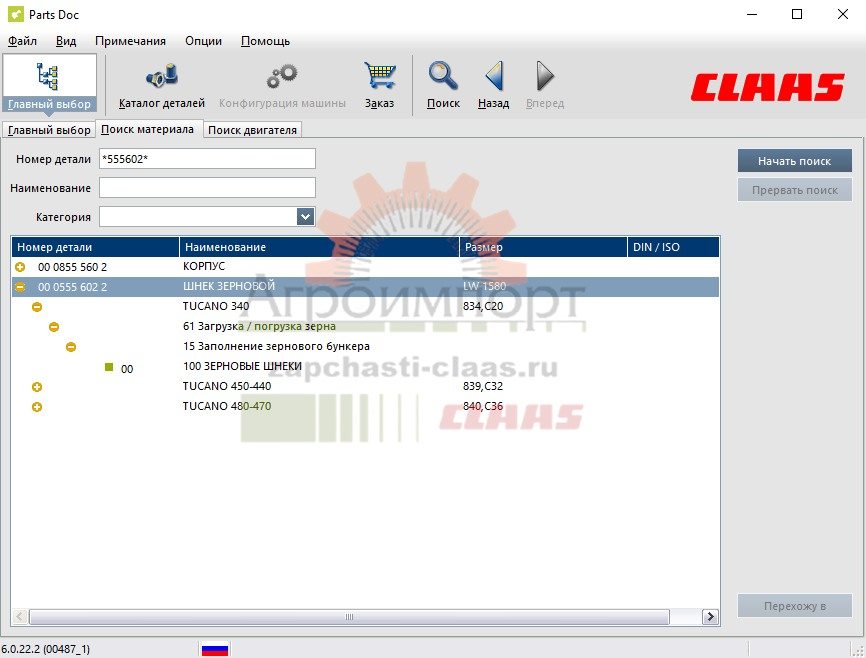Click the green square icon beside 00
Screen dimensions: 866x658
[109, 367]
